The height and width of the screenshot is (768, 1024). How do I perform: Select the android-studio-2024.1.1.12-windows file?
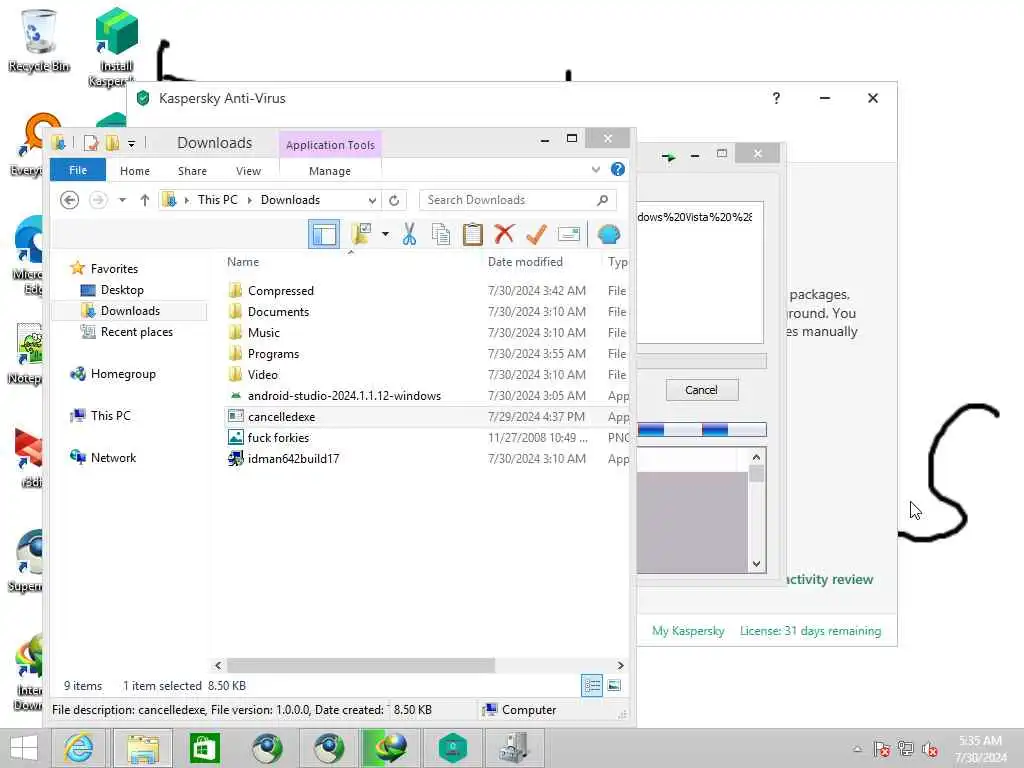point(344,396)
